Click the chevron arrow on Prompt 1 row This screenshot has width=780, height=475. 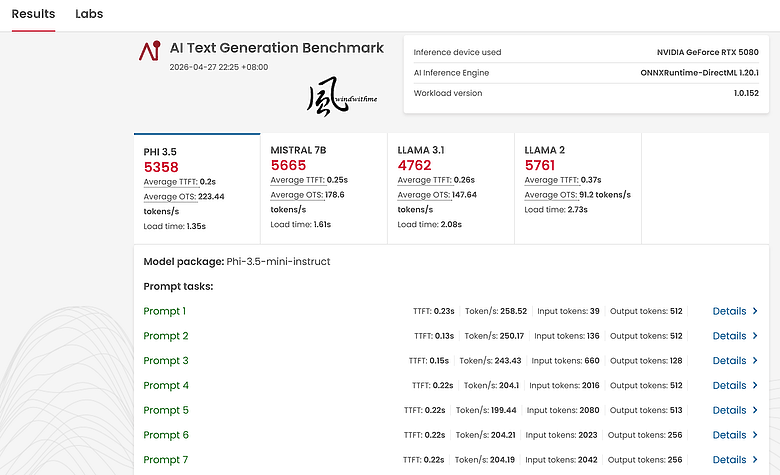[x=755, y=311]
